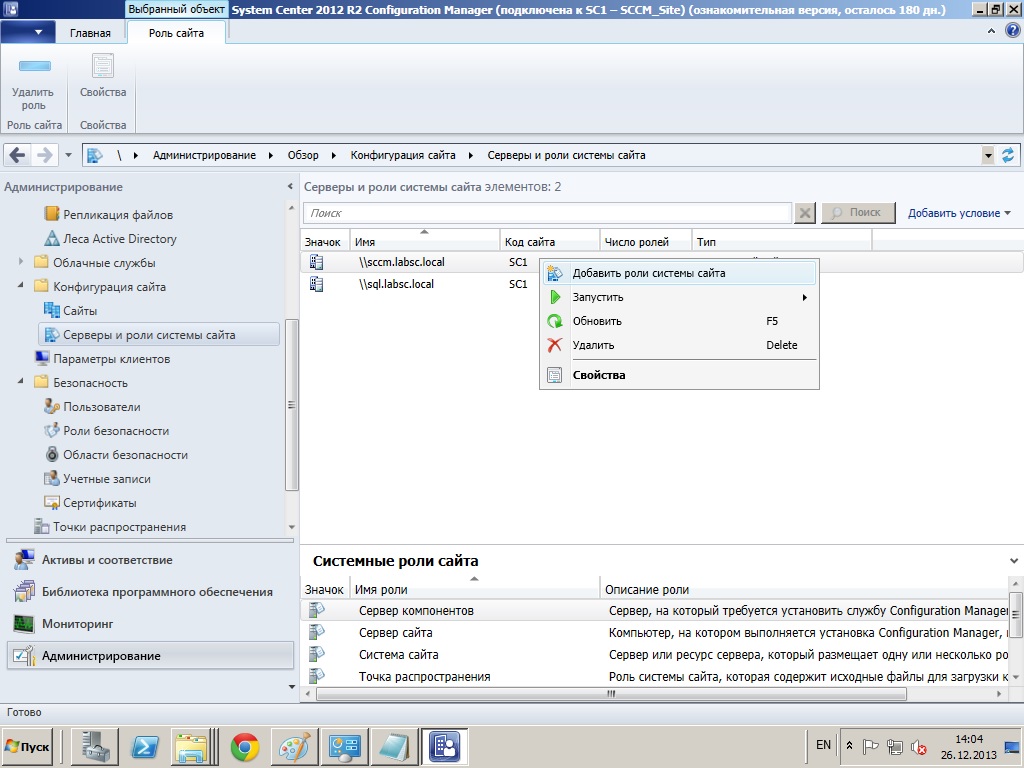Open PowerShell from the taskbar
The height and width of the screenshot is (768, 1024).
(144, 746)
